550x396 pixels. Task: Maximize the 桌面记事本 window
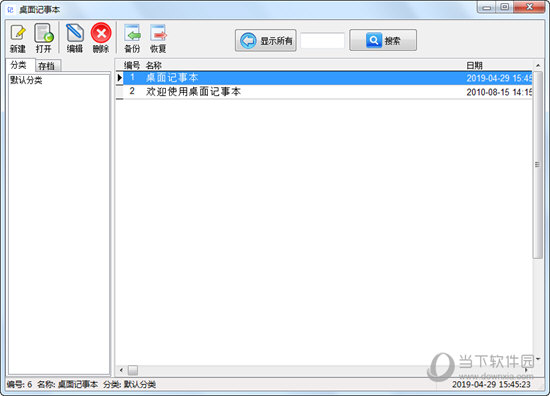[504, 7]
